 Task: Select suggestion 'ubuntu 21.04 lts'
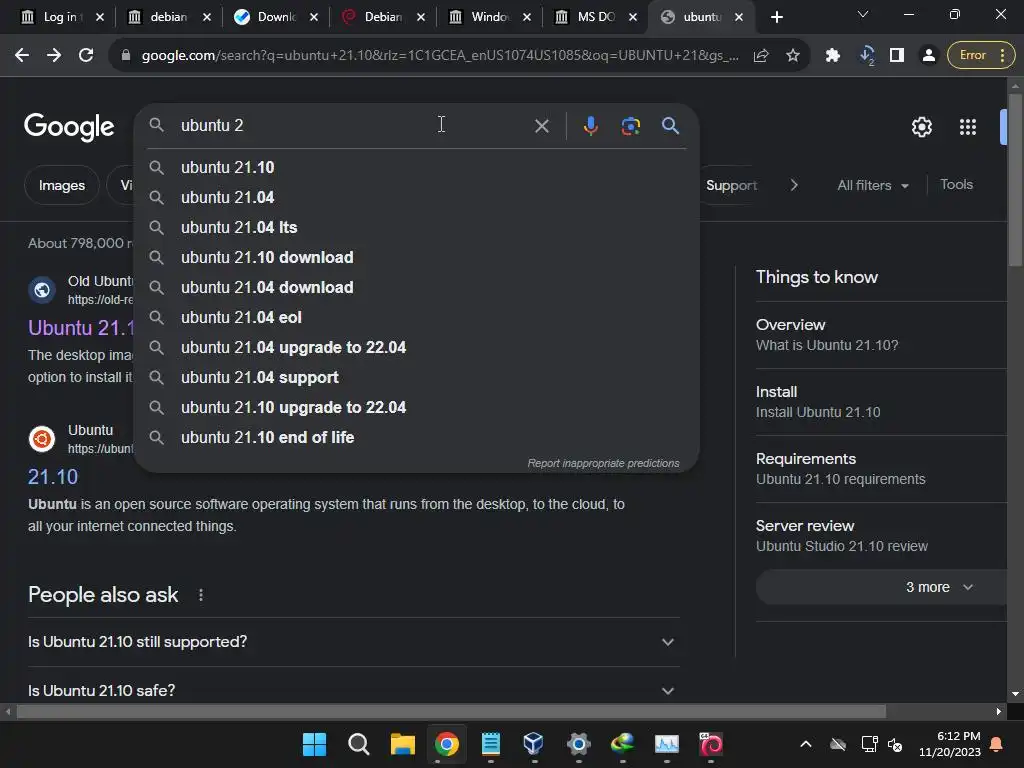(x=417, y=227)
